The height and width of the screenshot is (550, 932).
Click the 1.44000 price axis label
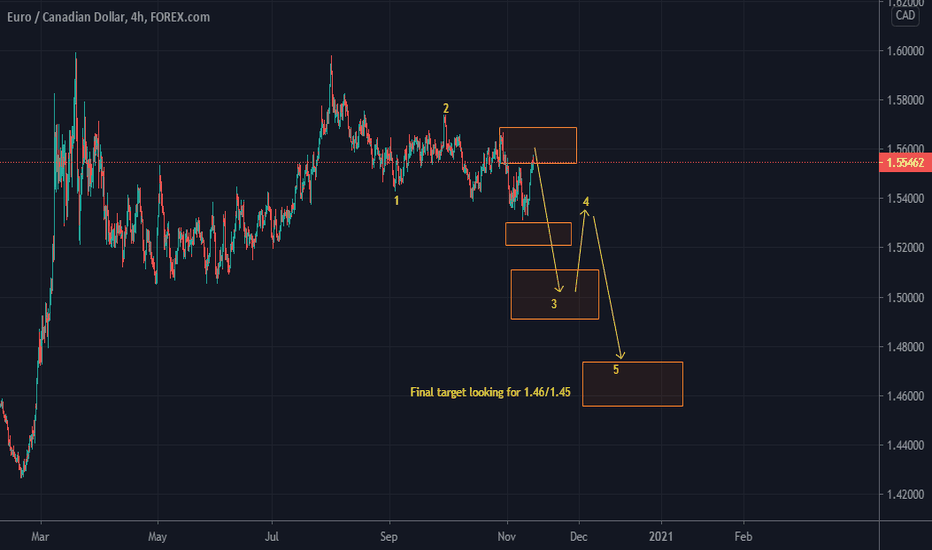pyautogui.click(x=905, y=445)
